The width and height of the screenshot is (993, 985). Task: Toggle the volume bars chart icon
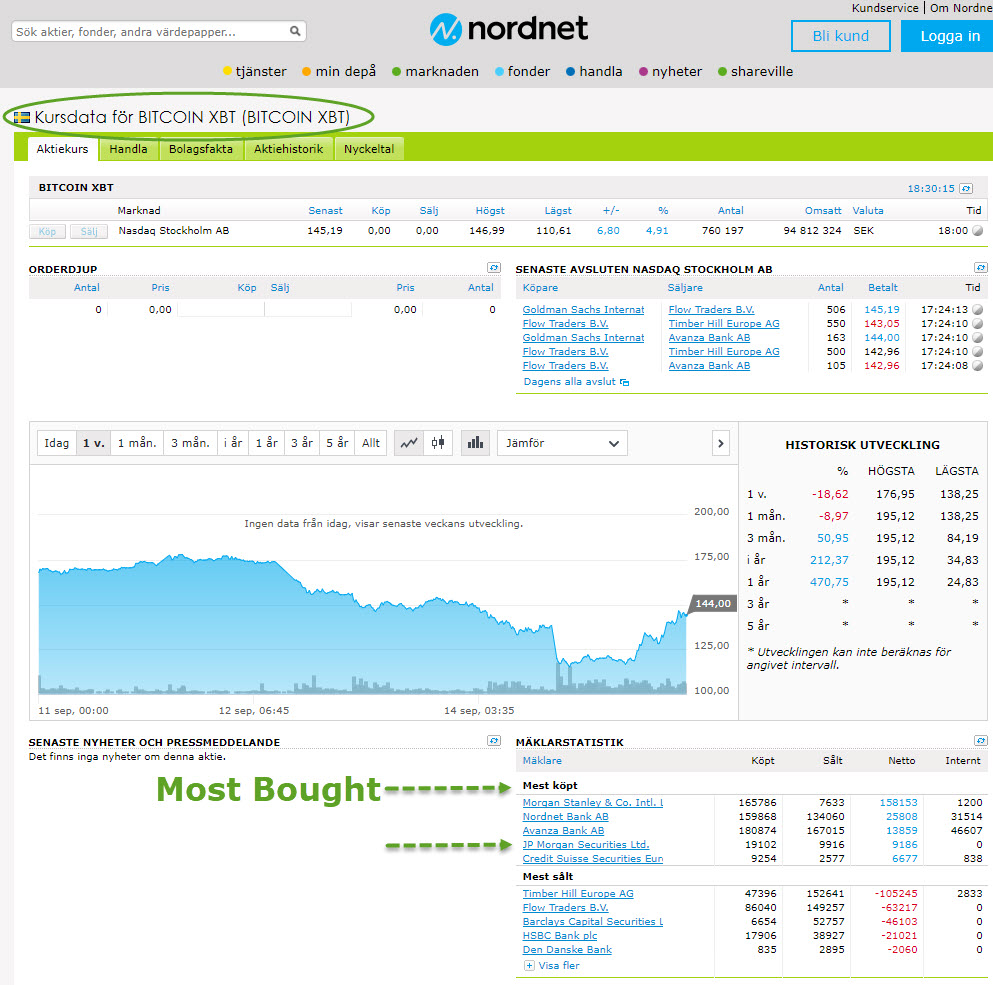point(475,443)
